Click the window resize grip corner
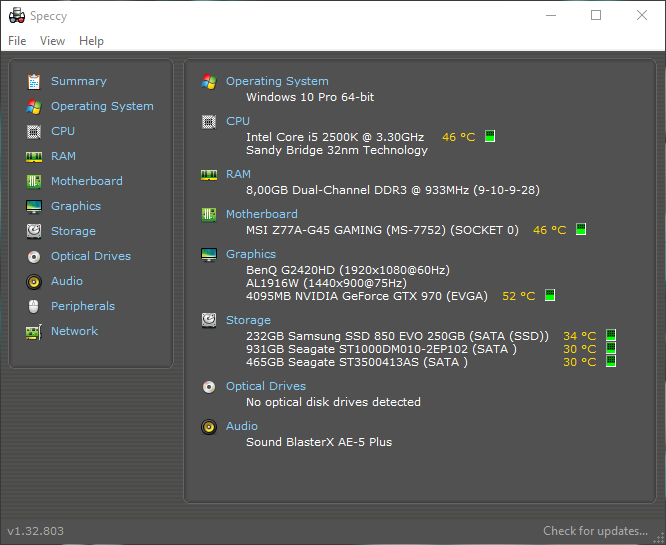The height and width of the screenshot is (545, 666). (659, 538)
